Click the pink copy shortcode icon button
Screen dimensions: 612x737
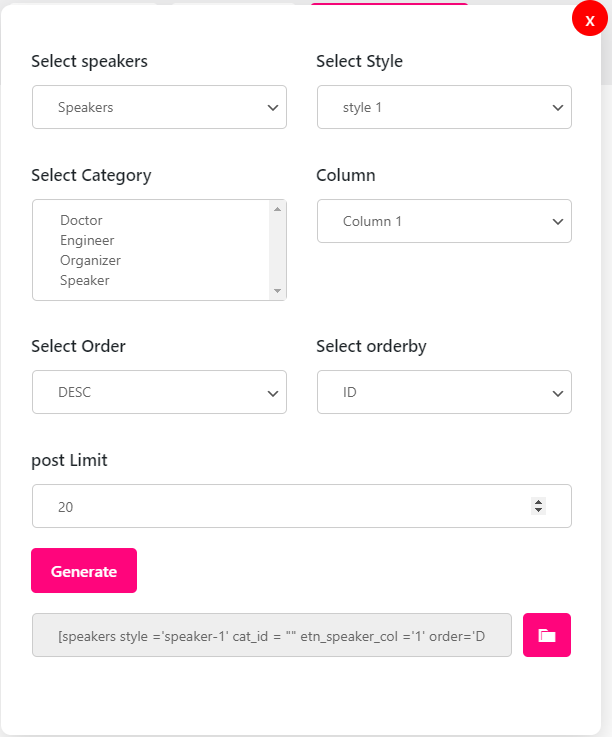coord(547,635)
